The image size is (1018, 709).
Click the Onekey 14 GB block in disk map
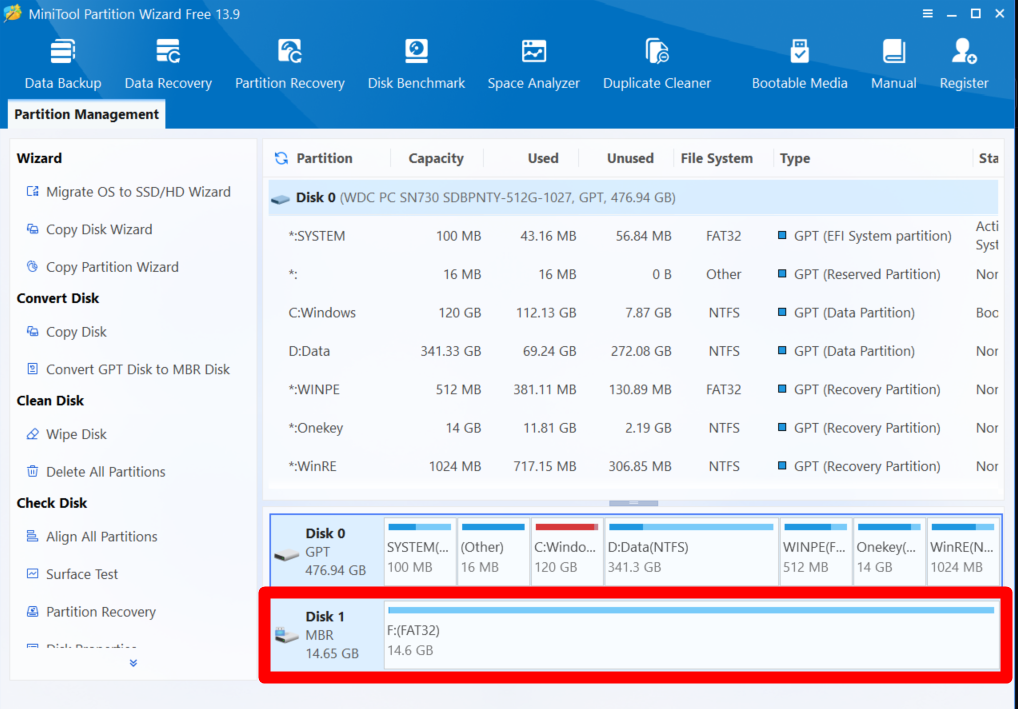point(889,551)
